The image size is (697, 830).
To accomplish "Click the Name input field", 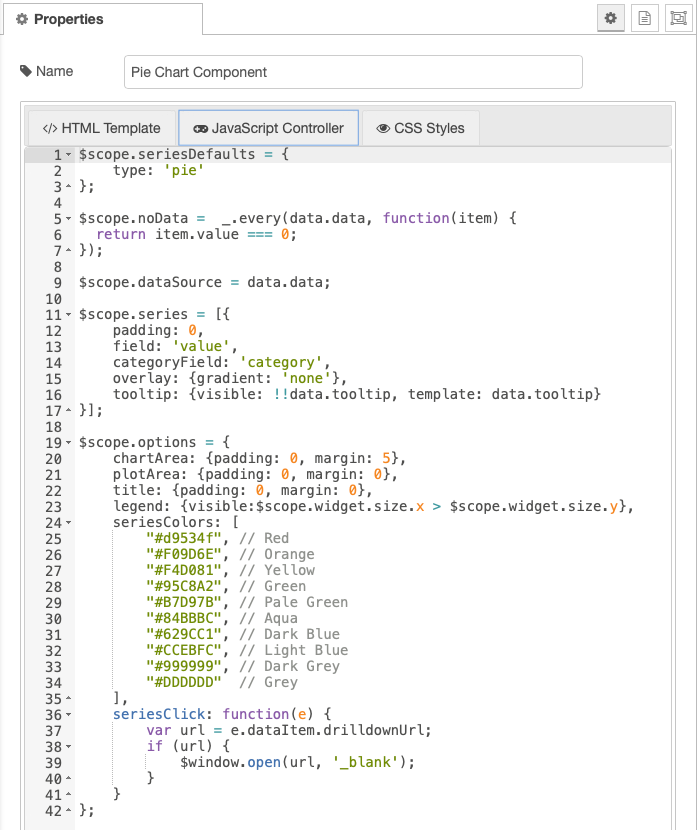I will pyautogui.click(x=353, y=72).
